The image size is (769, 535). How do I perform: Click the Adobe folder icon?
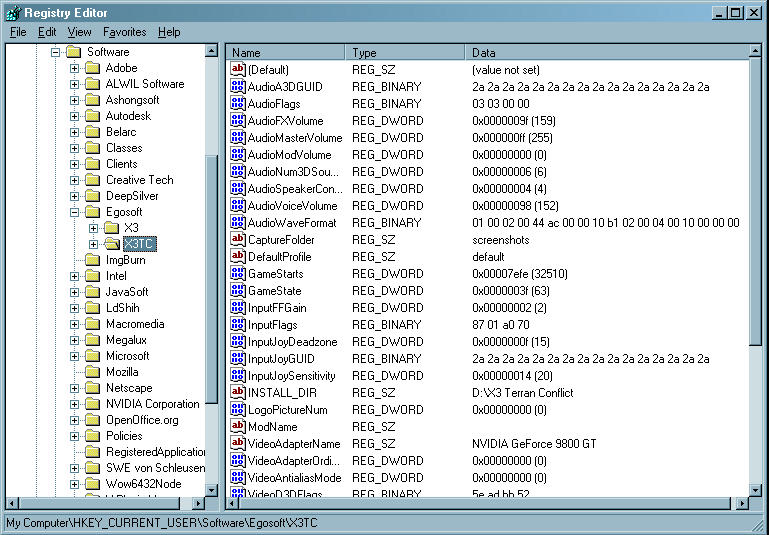pyautogui.click(x=92, y=68)
